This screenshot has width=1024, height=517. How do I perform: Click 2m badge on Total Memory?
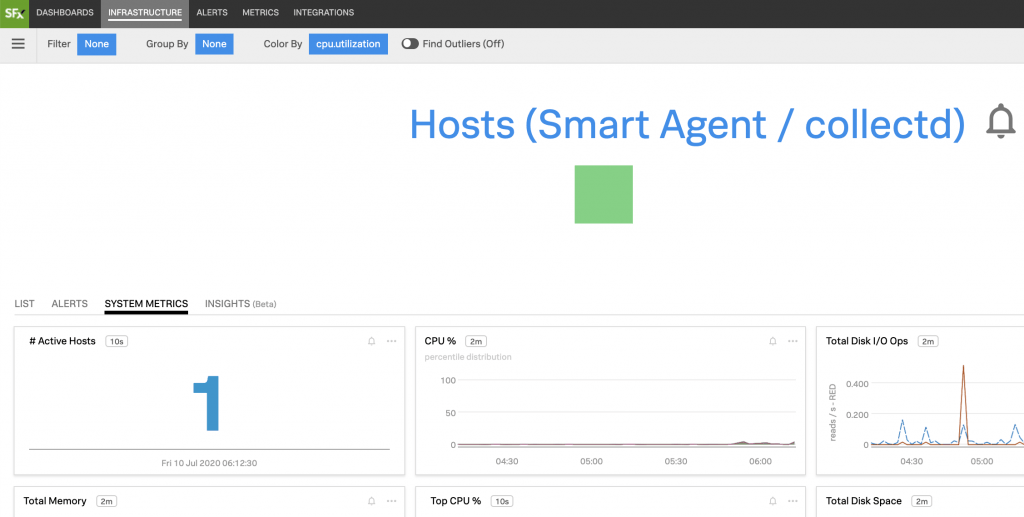[x=106, y=501]
